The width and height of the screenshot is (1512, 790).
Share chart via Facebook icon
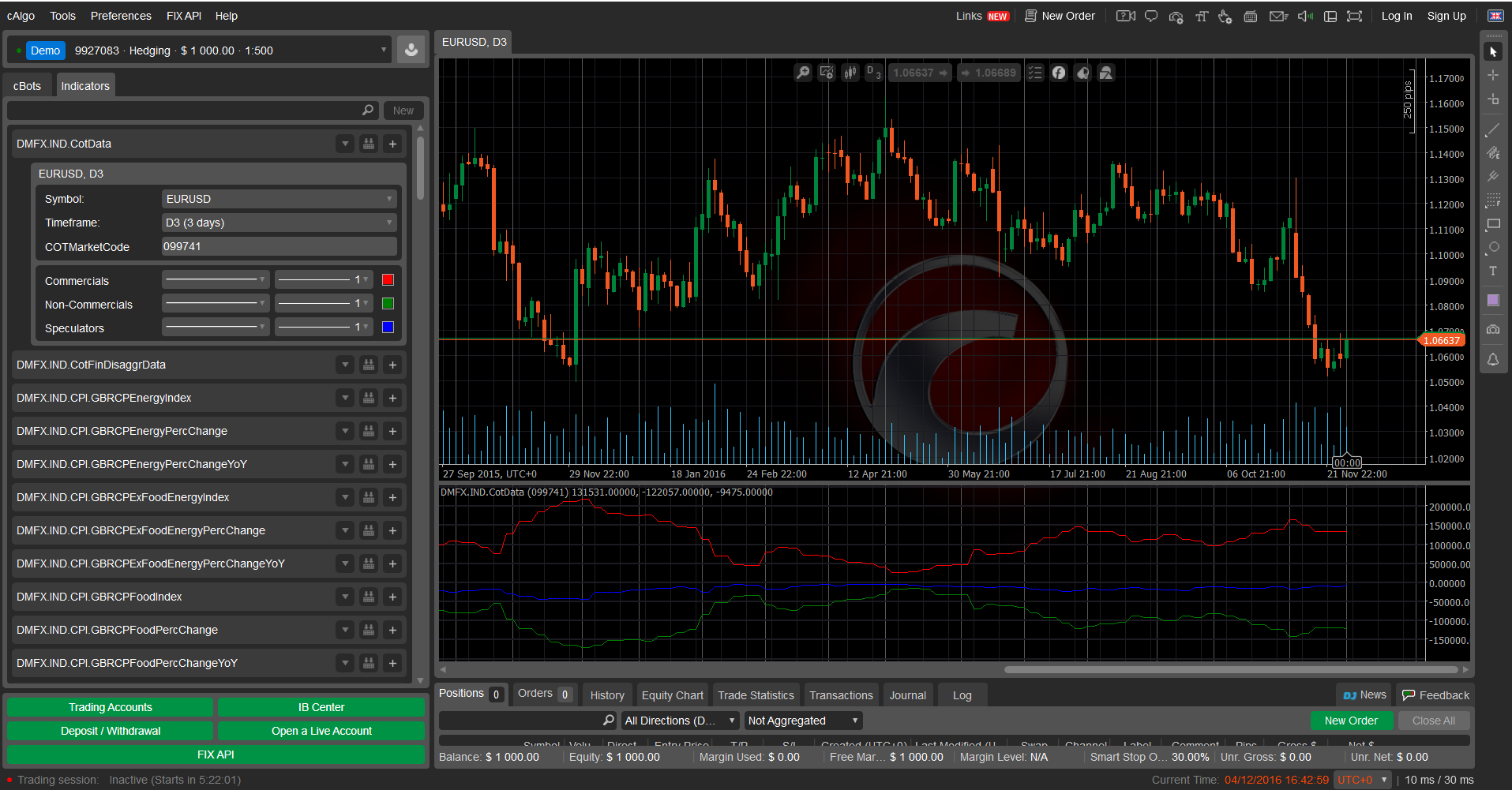click(1059, 73)
